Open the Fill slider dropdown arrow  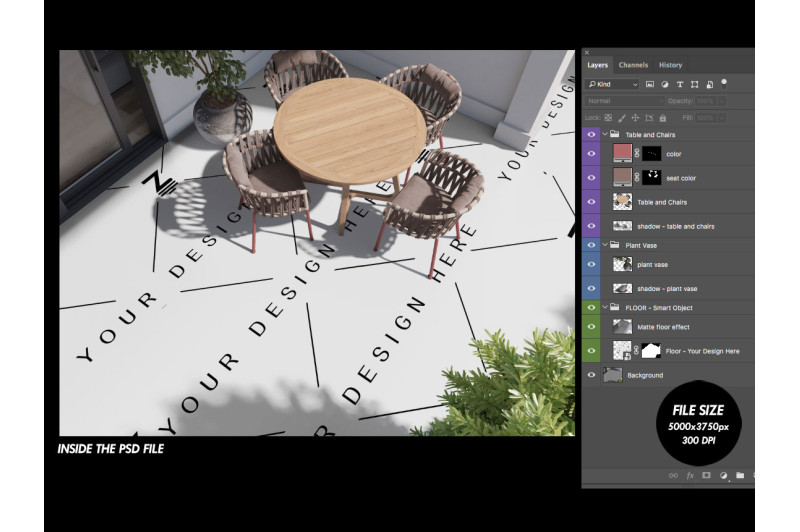coord(721,118)
